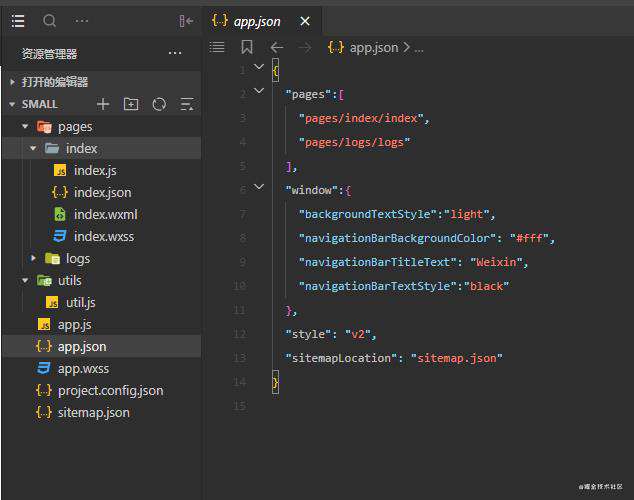Click the "pages/logs/logs" string in code
This screenshot has width=634, height=500.
354,142
